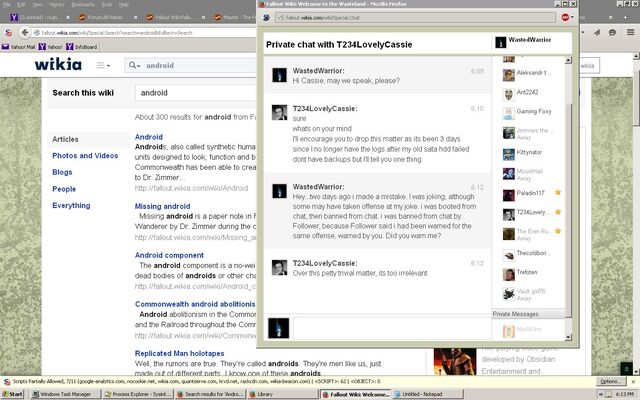Open the InfoBoard bookmark
The height and width of the screenshot is (400, 640).
pos(82,47)
